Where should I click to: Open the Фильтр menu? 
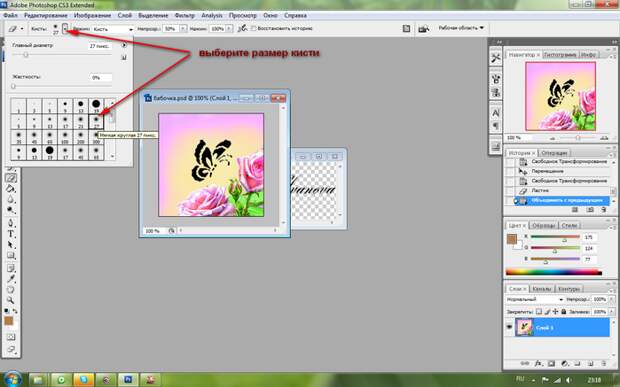click(x=185, y=15)
